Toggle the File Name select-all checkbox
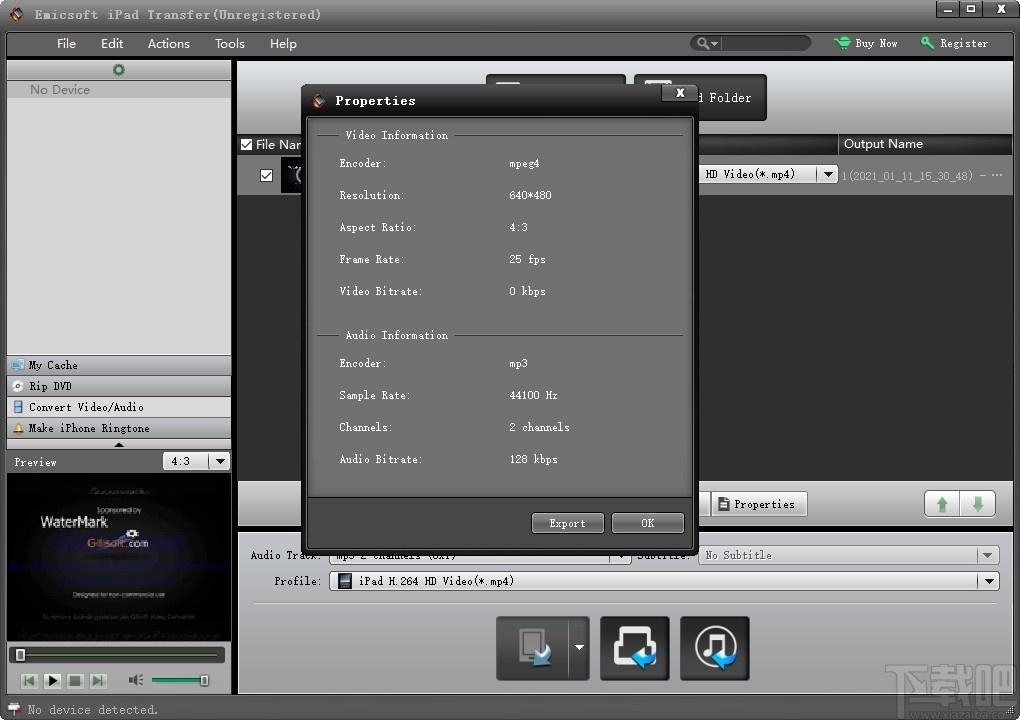This screenshot has width=1020, height=720. [x=247, y=144]
